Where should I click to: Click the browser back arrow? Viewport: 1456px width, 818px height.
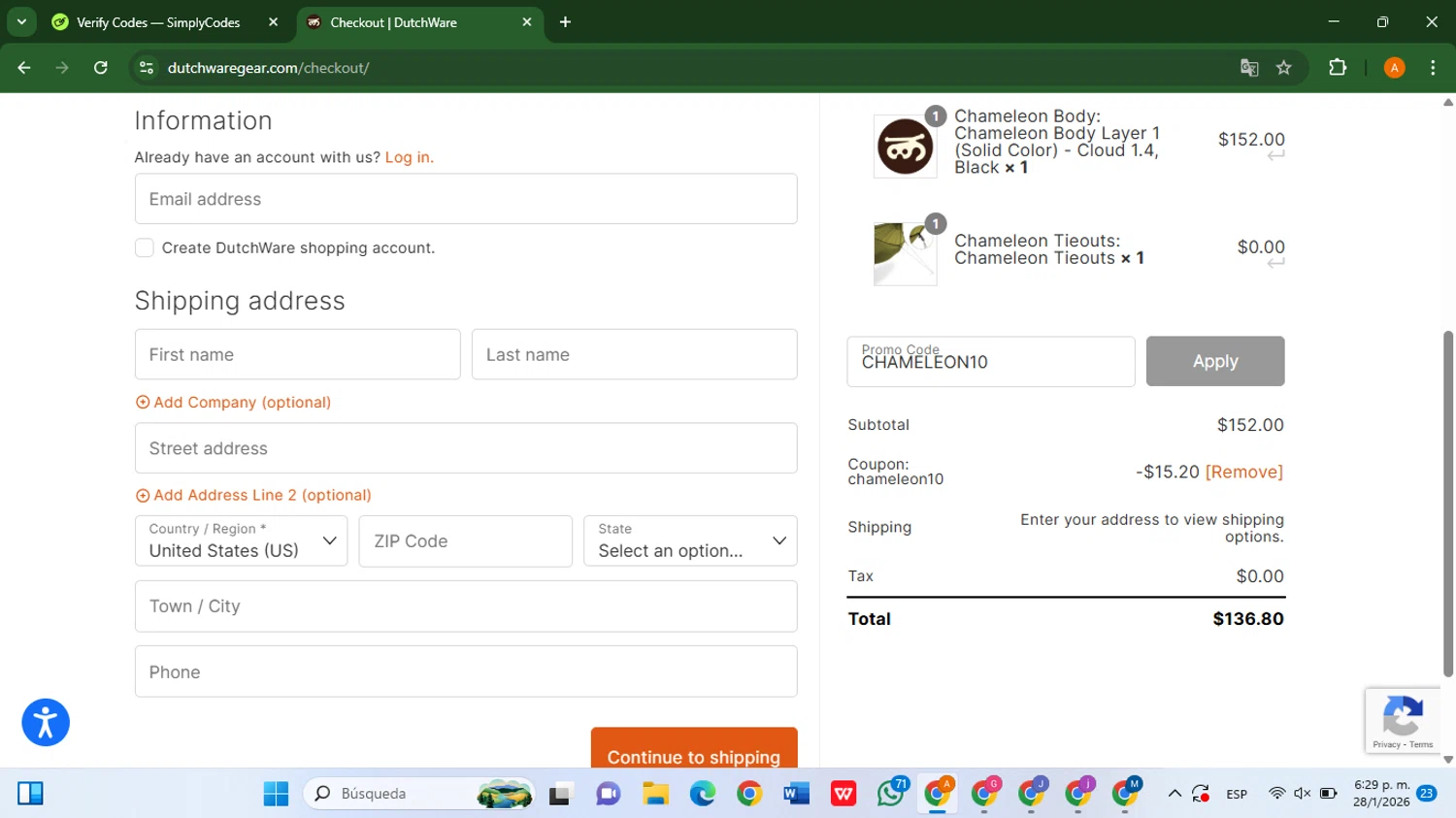tap(24, 68)
